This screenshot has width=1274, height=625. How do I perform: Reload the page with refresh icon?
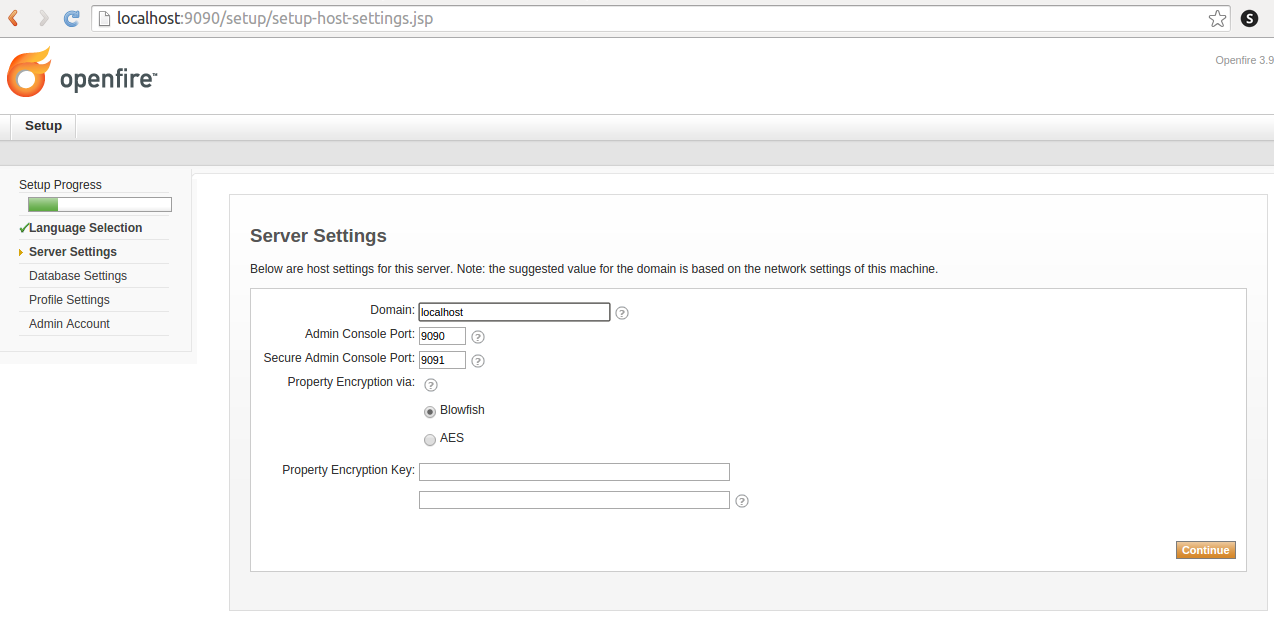tap(71, 18)
